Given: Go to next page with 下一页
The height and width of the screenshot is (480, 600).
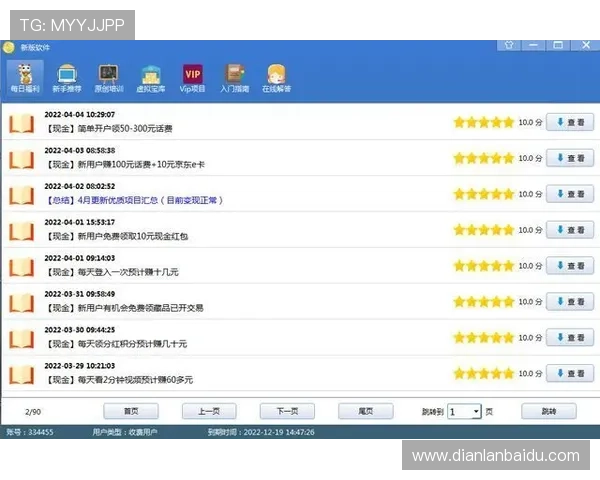Looking at the screenshot, I should (x=287, y=411).
